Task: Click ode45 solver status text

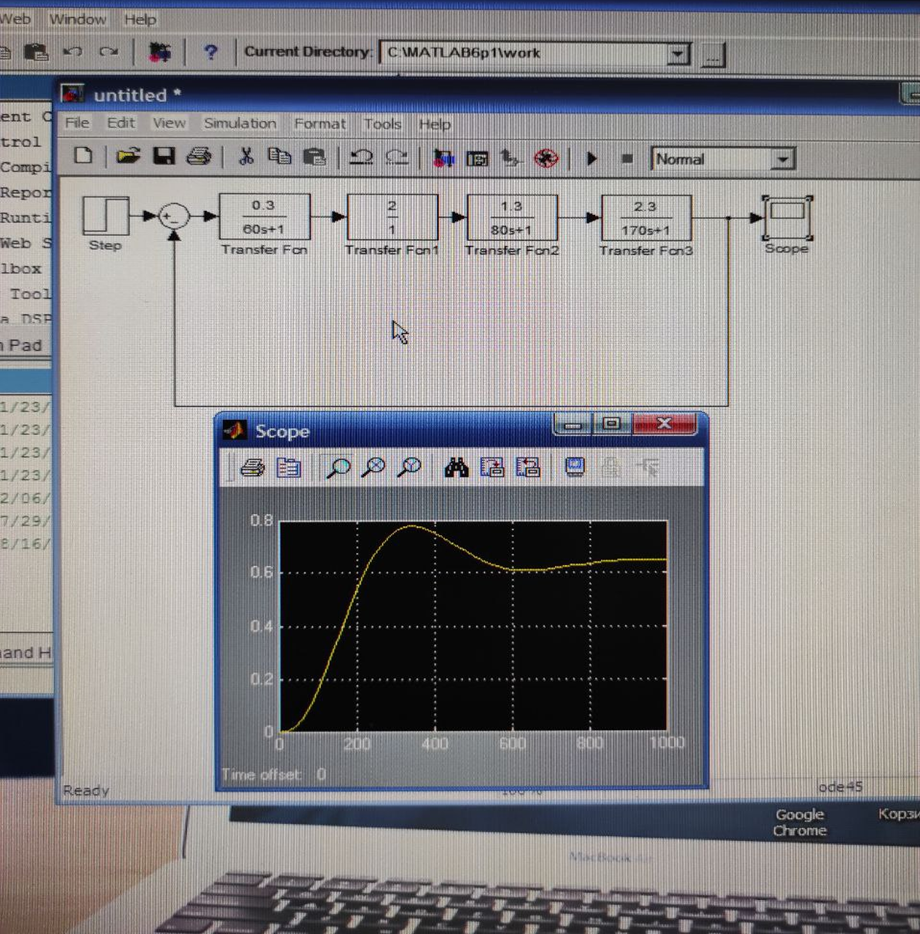Action: 840,787
